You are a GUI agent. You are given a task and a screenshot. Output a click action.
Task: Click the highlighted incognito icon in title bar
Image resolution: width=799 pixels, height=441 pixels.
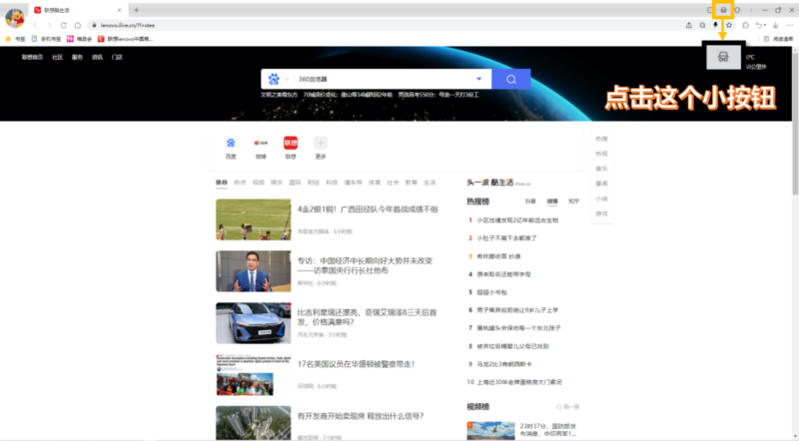click(x=723, y=9)
